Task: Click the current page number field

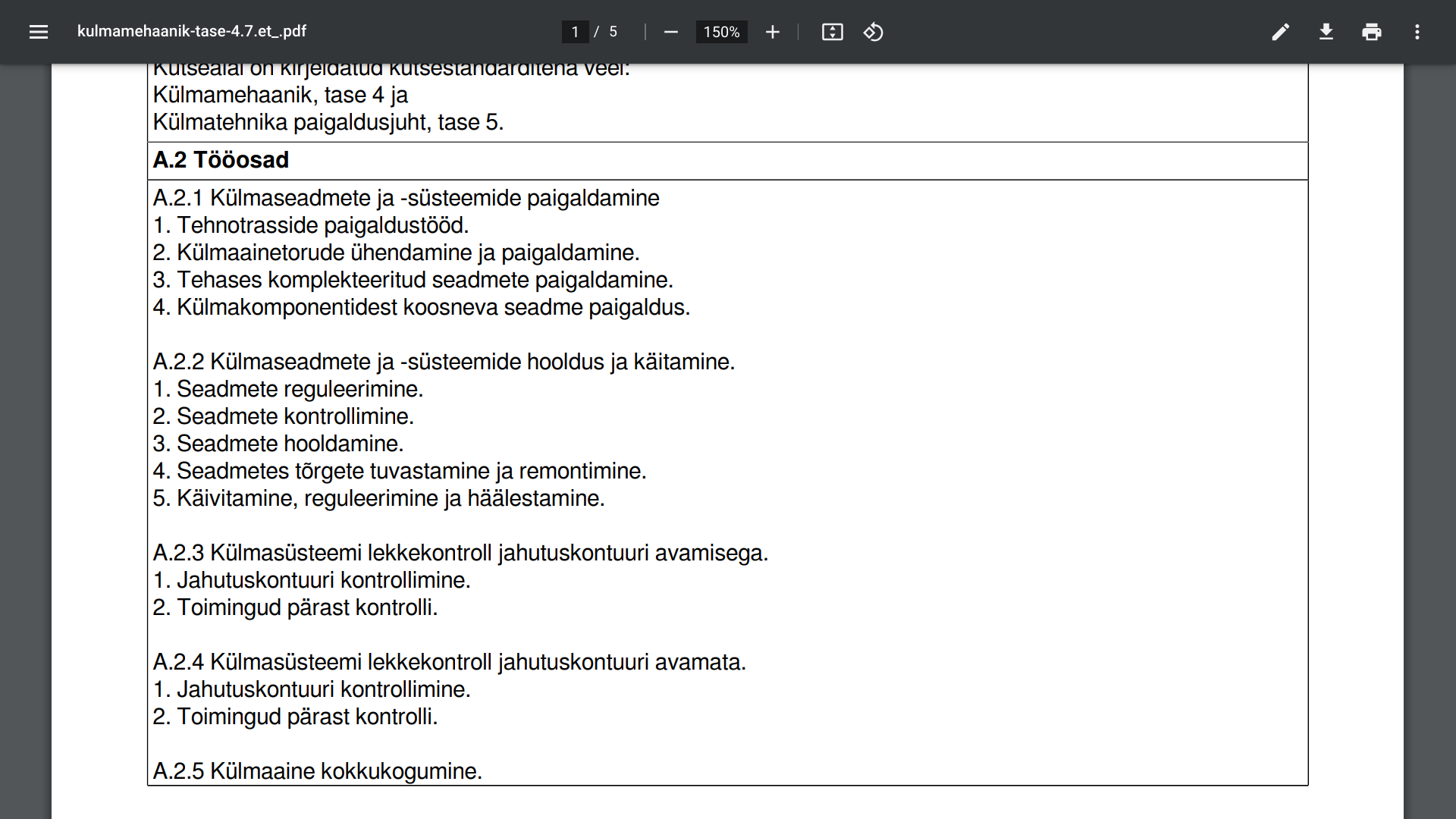Action: tap(575, 32)
